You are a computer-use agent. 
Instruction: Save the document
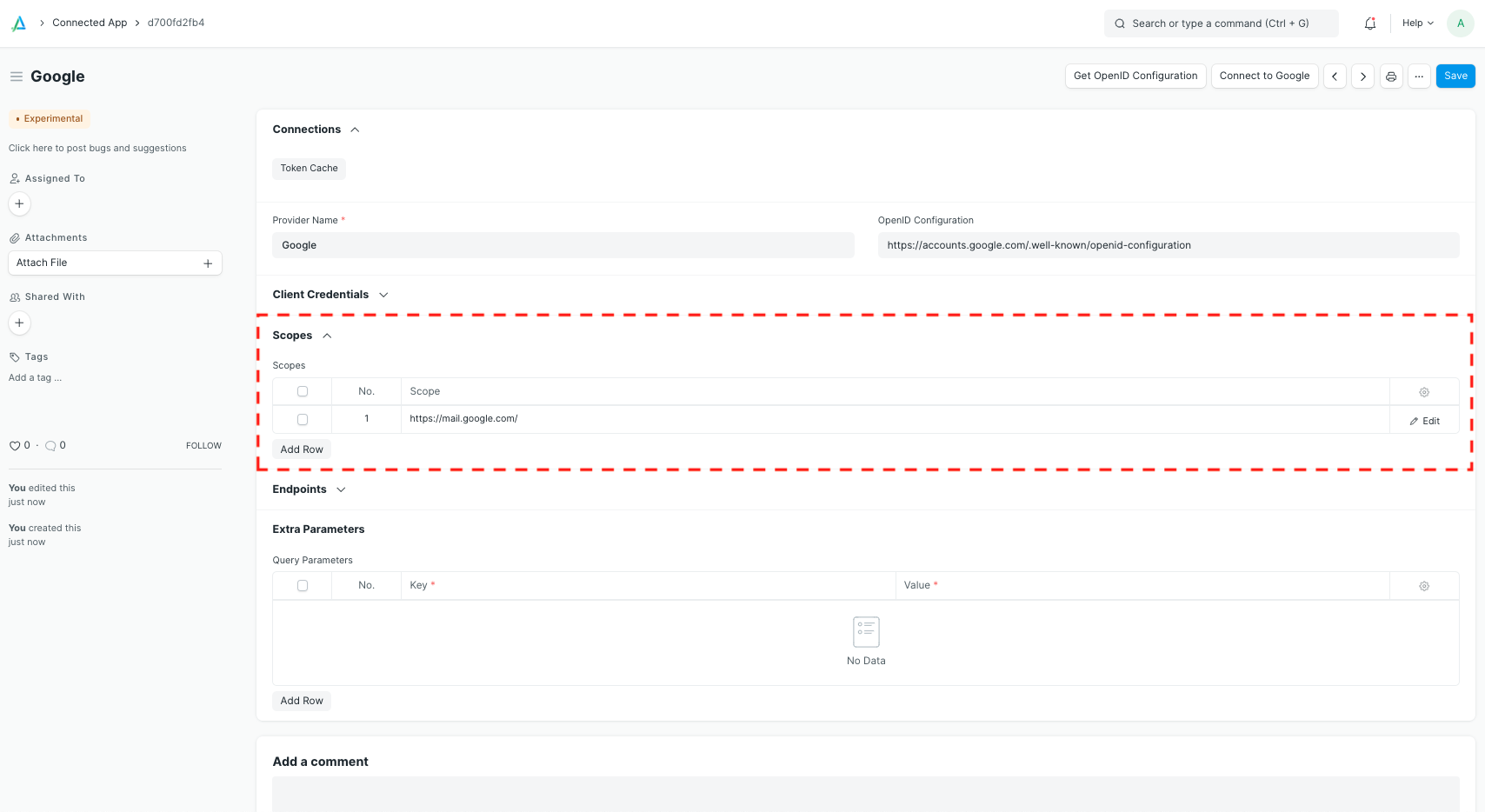tap(1455, 77)
